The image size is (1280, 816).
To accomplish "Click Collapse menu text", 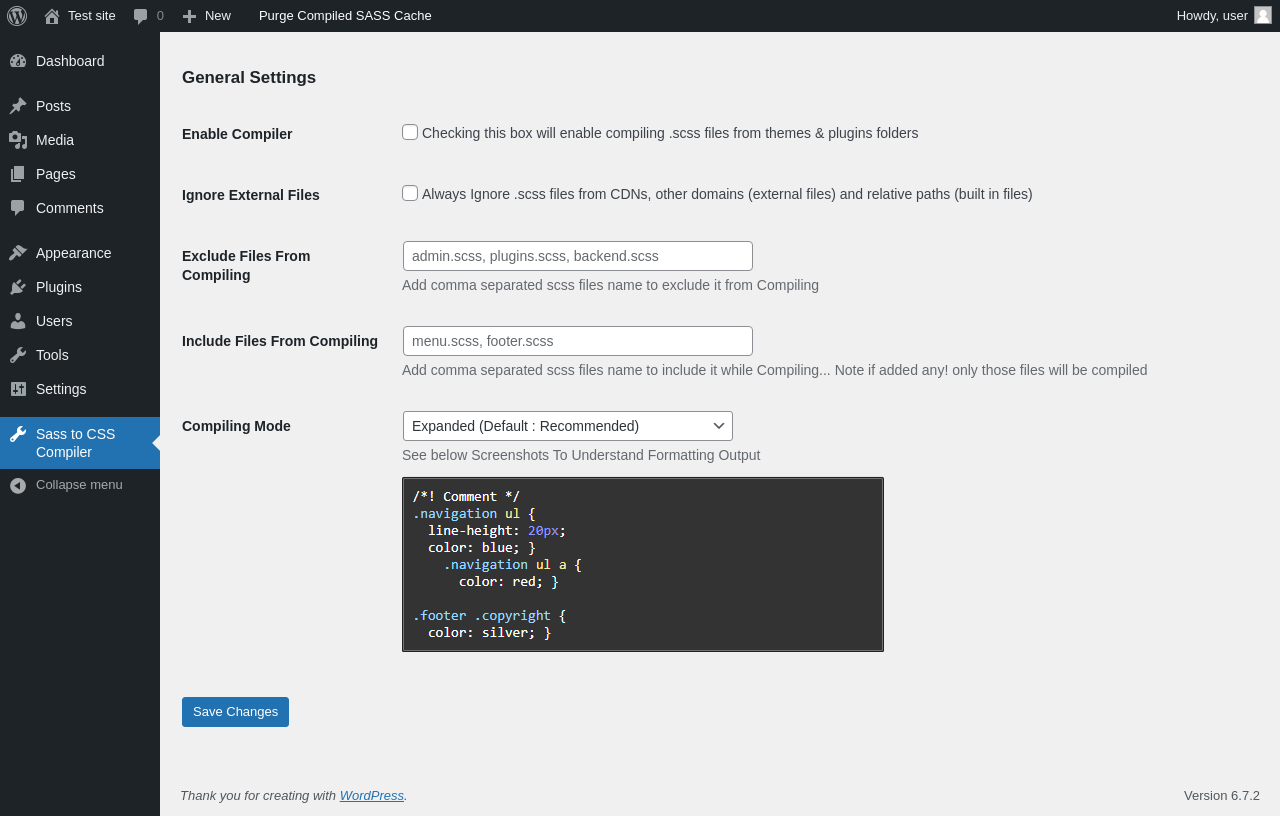I will 79,485.
